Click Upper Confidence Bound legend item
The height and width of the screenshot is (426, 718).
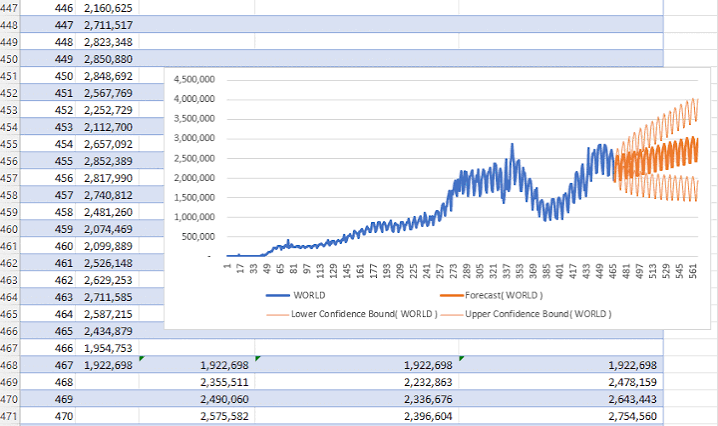[526, 314]
